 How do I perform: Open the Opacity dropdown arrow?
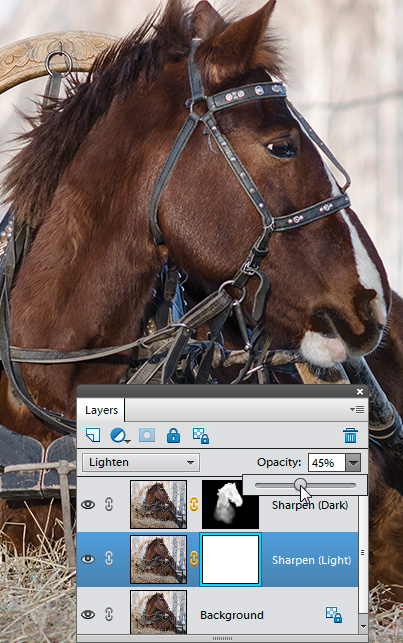tap(353, 463)
